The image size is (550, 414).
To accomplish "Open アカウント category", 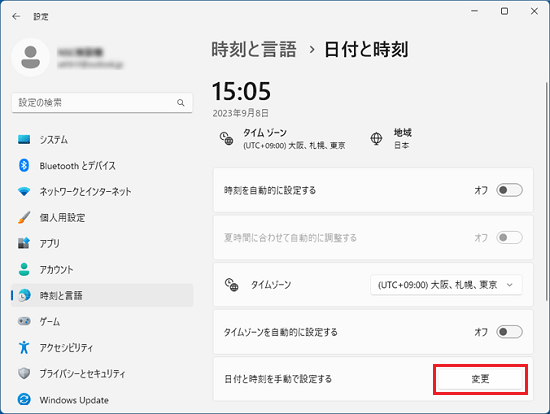I will tap(102, 269).
